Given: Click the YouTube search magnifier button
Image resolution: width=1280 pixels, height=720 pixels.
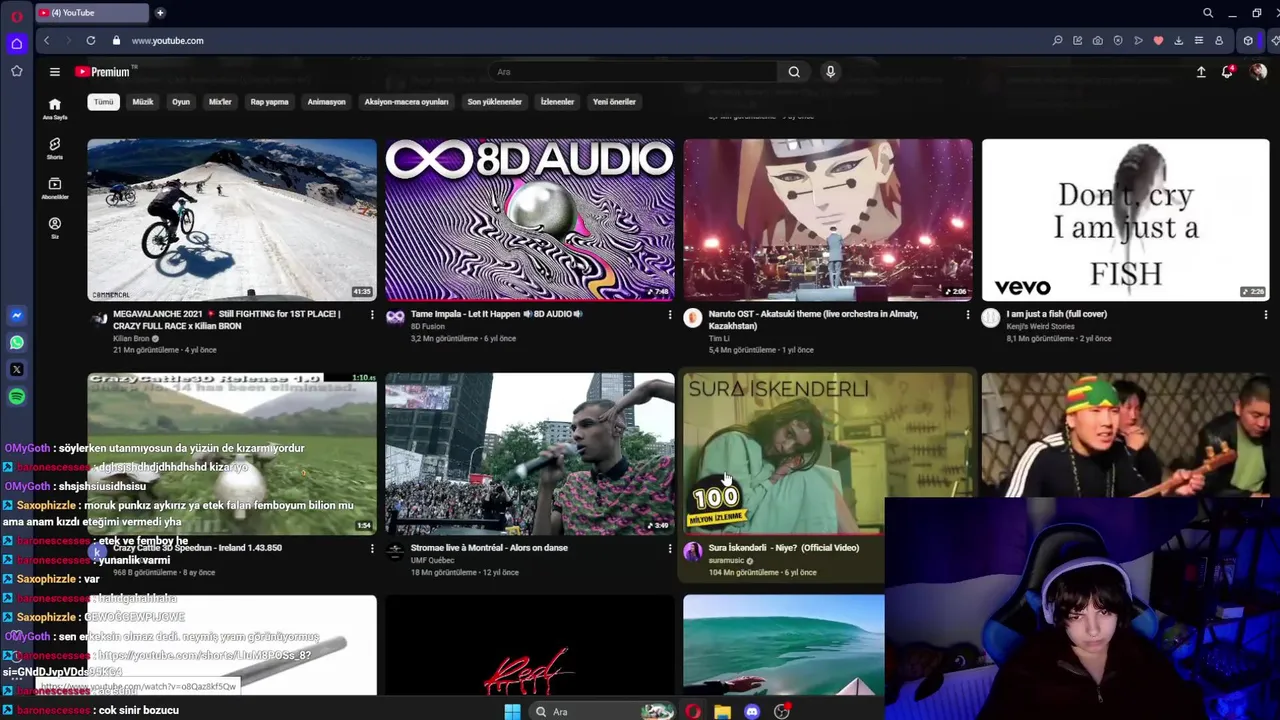Looking at the screenshot, I should point(794,72).
